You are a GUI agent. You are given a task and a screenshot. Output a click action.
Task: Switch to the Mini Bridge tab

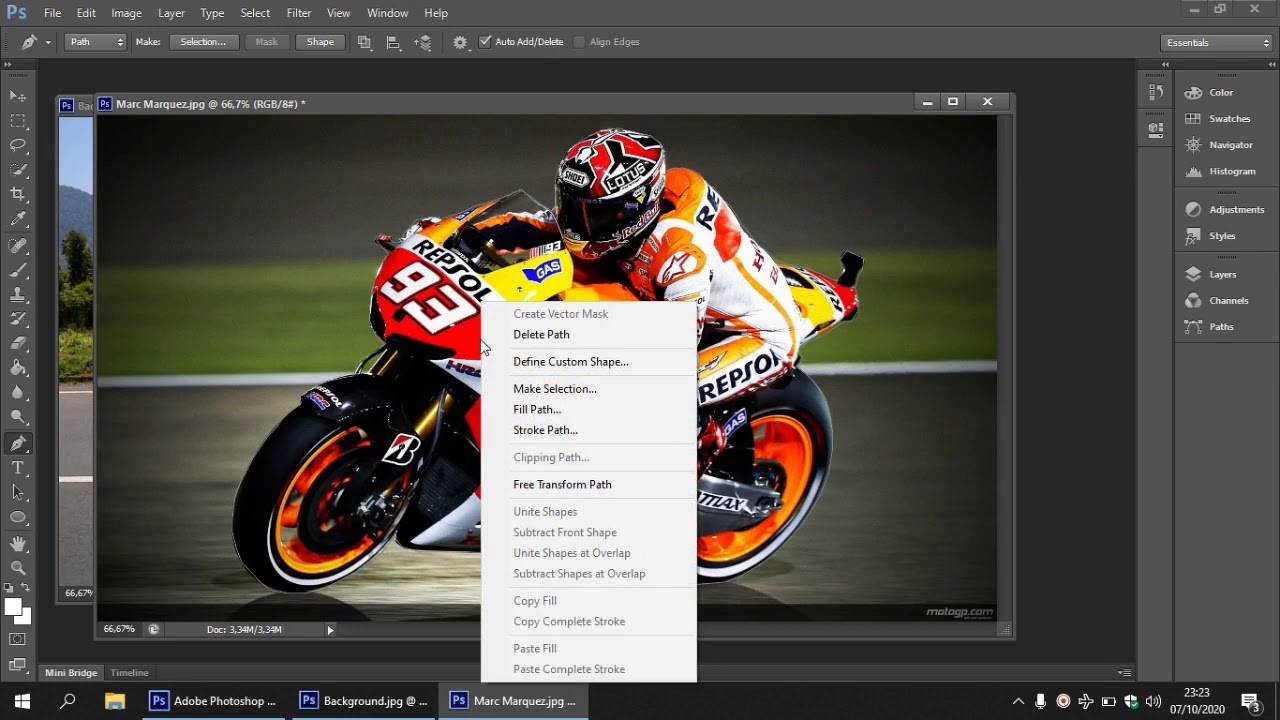pos(71,673)
